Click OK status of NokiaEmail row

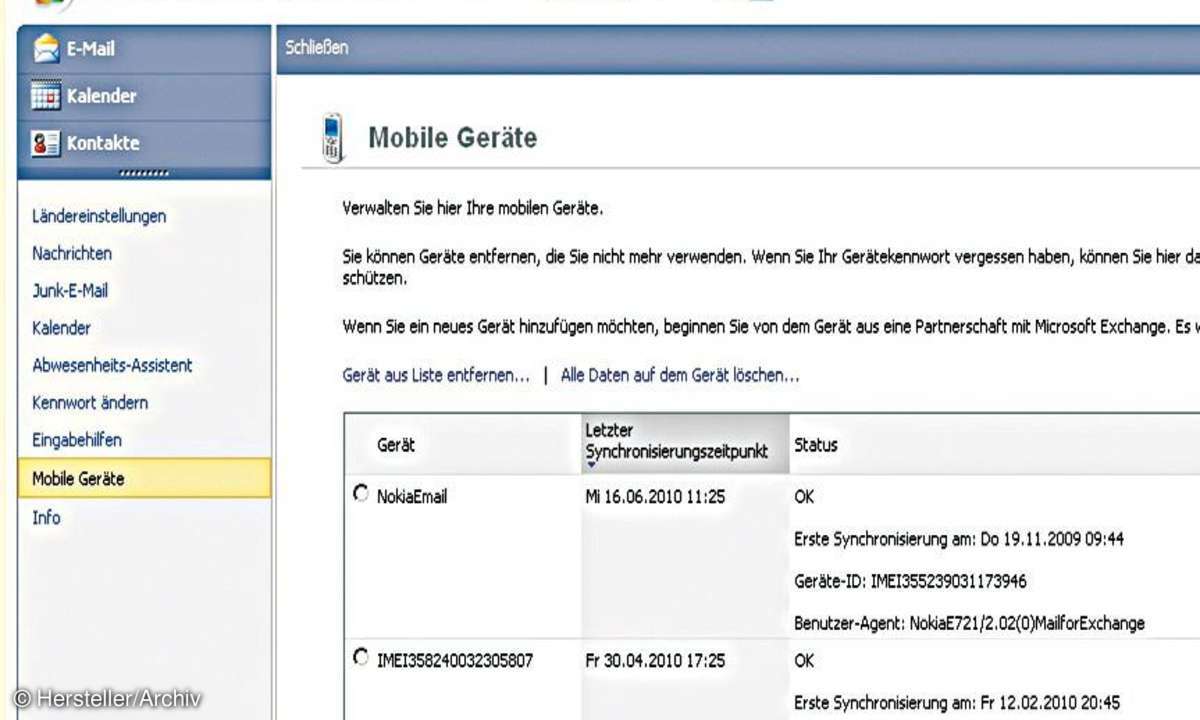(x=804, y=496)
